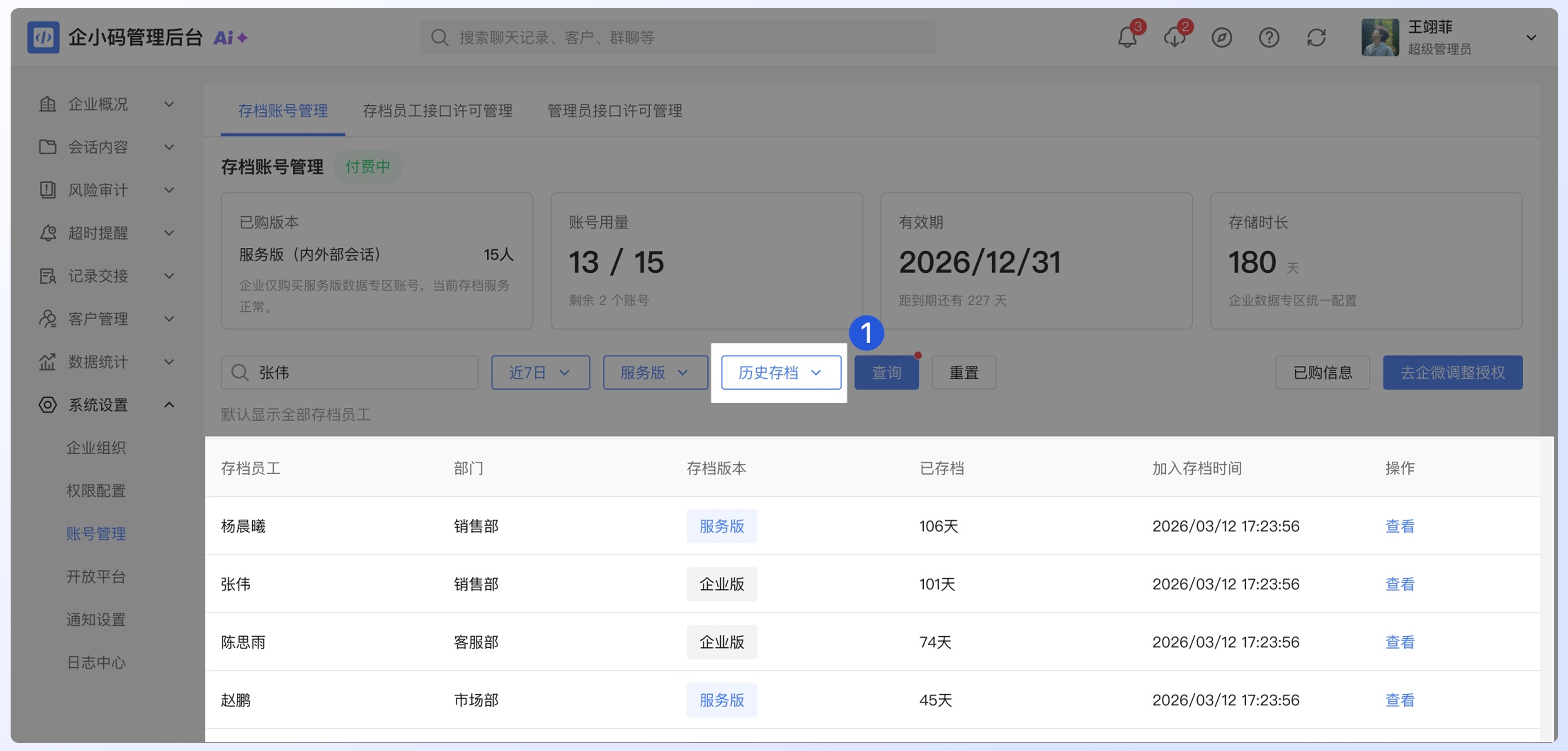Click the 重置 reset button
Viewport: 1568px width, 751px height.
964,373
